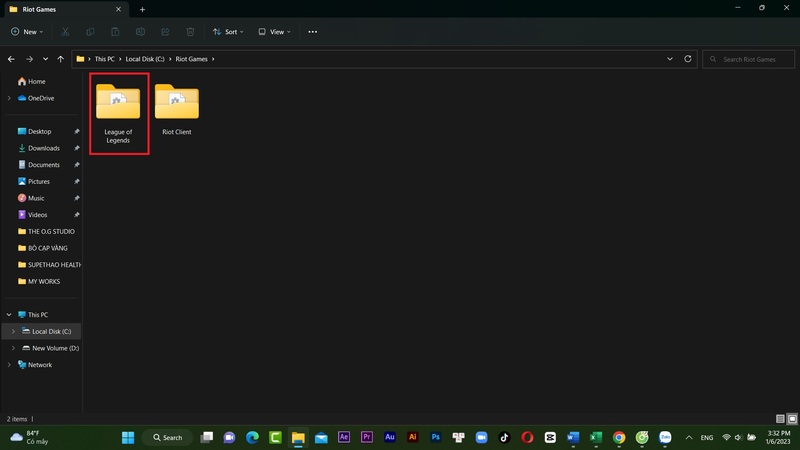Go back with the left arrow
This screenshot has height=450, width=800.
tap(11, 59)
